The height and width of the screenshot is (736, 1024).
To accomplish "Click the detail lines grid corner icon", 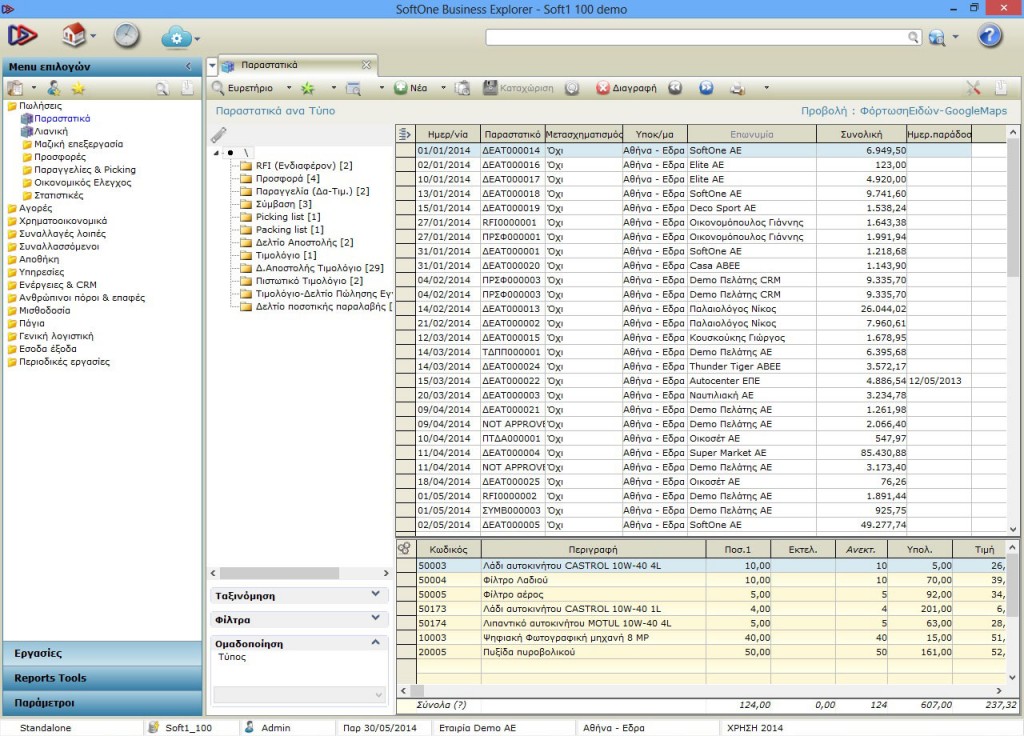I will 405,549.
